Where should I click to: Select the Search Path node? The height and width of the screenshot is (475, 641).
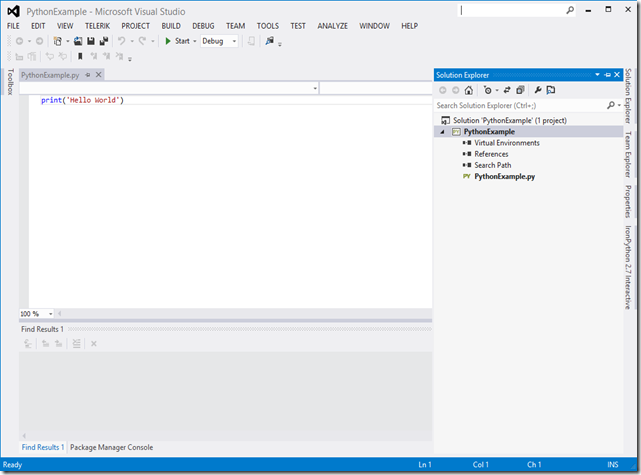coord(493,165)
